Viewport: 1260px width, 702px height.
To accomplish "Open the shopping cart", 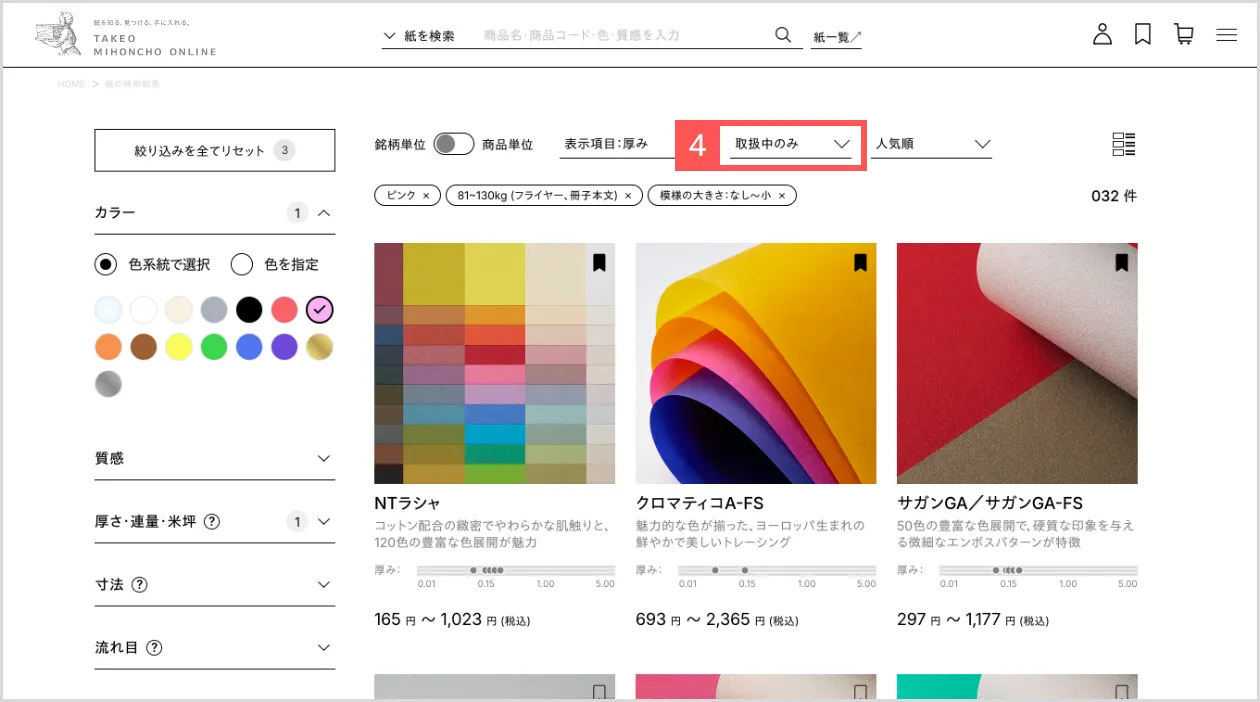I will point(1184,35).
